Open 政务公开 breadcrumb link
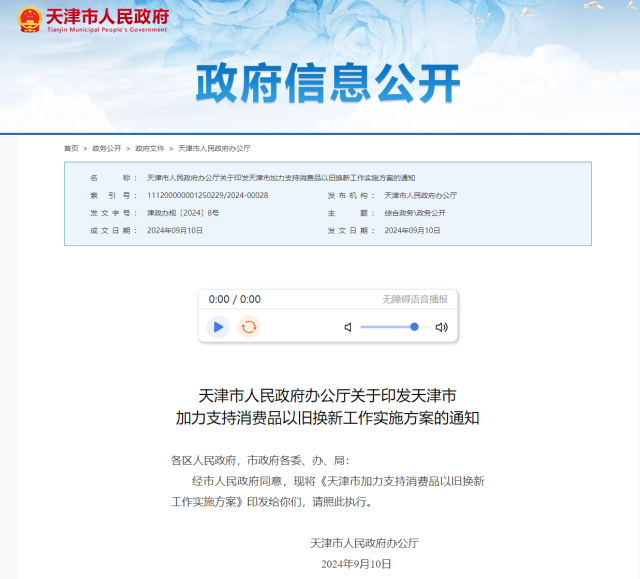The height and width of the screenshot is (579, 640). (107, 149)
